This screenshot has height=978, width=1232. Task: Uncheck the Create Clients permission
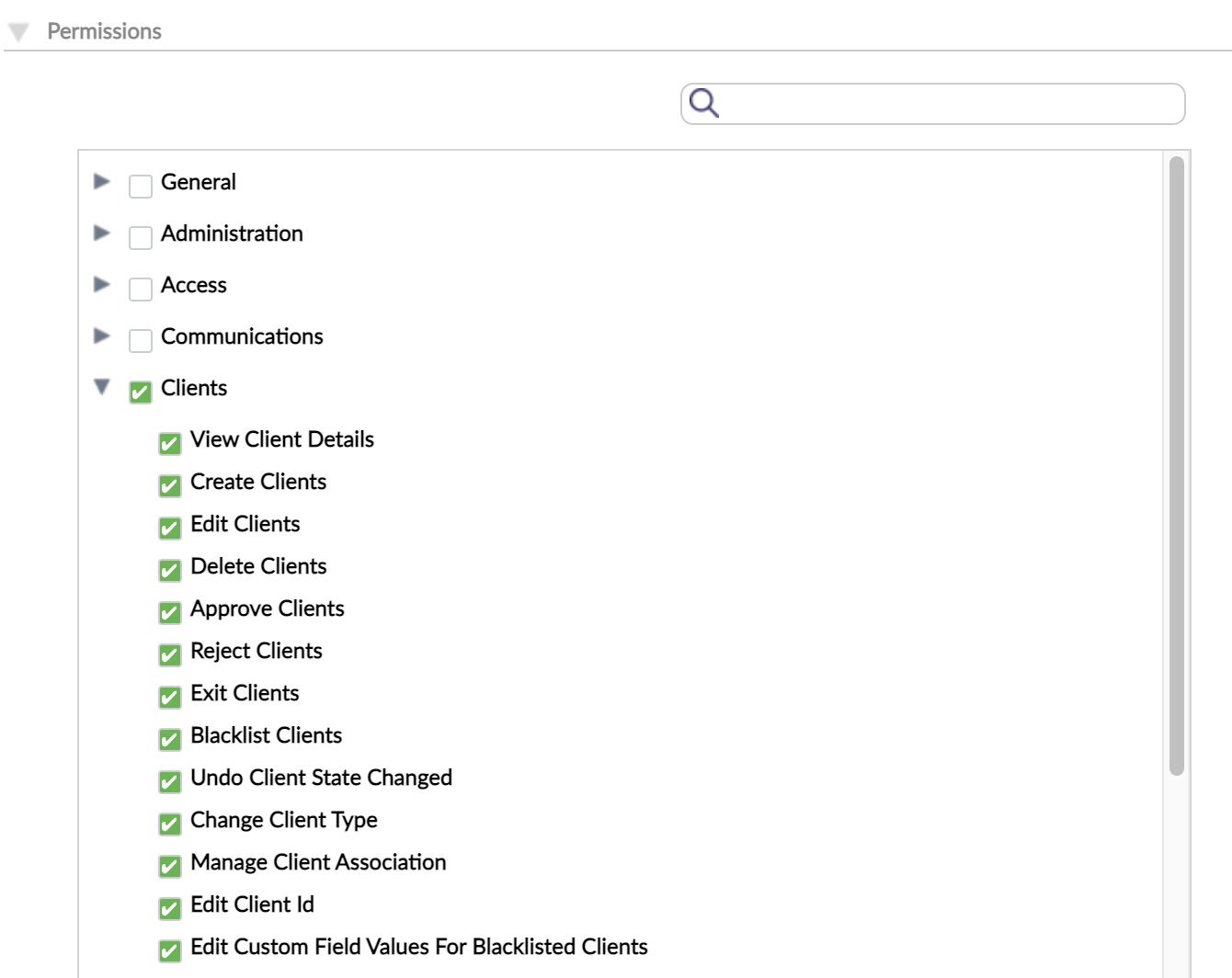click(169, 485)
